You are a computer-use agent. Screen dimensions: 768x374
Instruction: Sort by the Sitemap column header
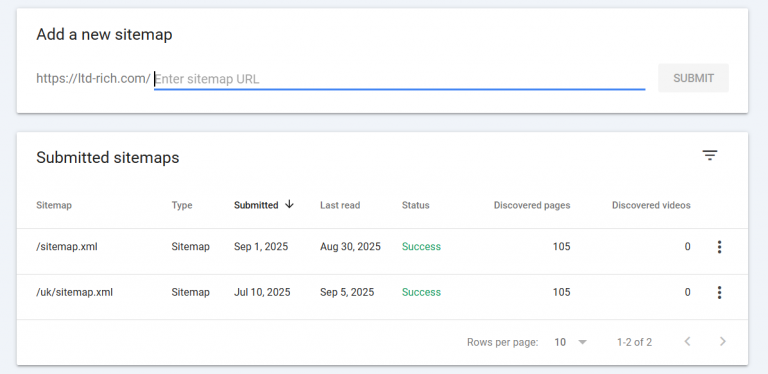click(x=54, y=205)
